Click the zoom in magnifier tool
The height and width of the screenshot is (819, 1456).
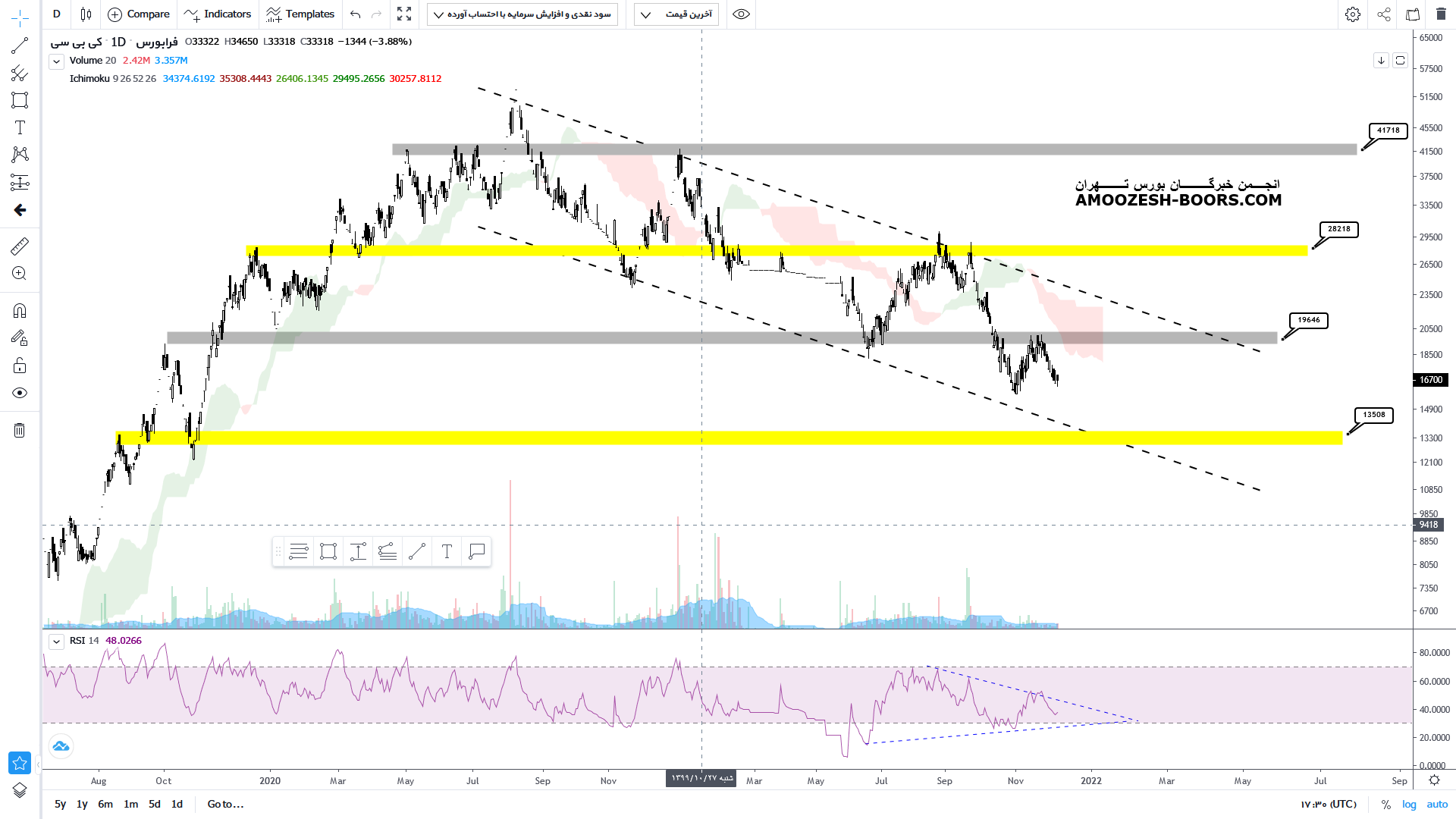(20, 274)
